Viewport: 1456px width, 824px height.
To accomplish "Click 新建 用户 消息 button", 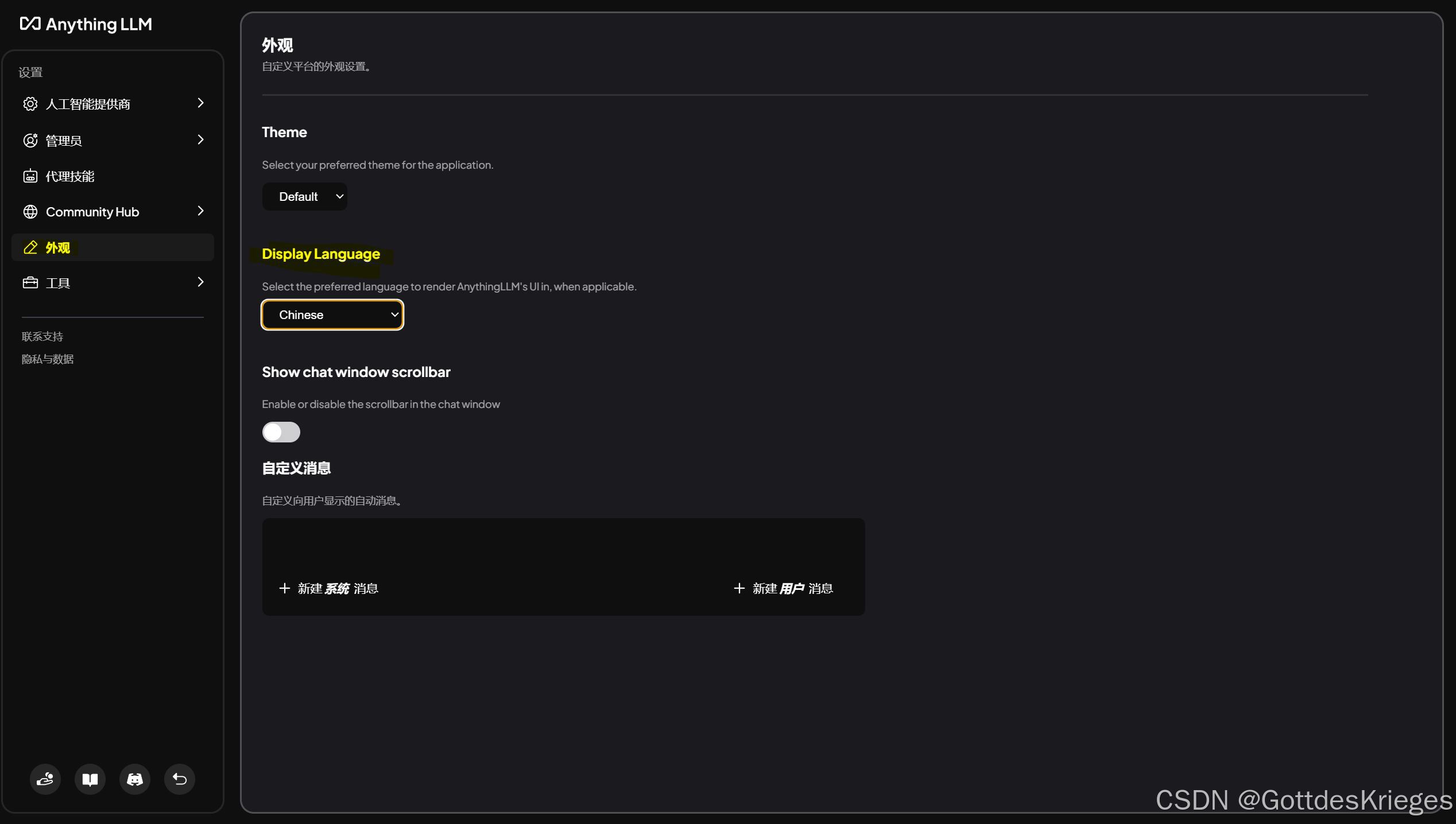I will pyautogui.click(x=784, y=589).
